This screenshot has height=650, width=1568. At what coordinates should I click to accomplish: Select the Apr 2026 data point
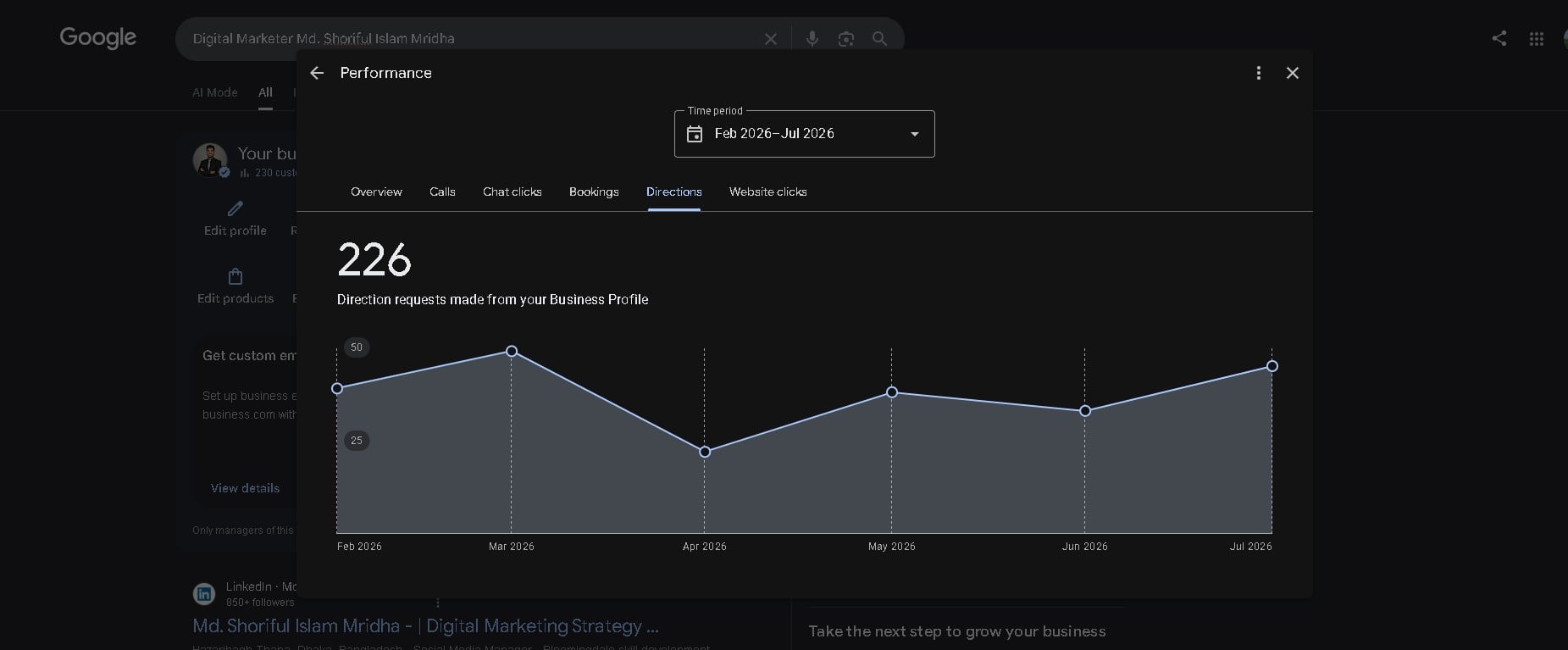pyautogui.click(x=705, y=452)
